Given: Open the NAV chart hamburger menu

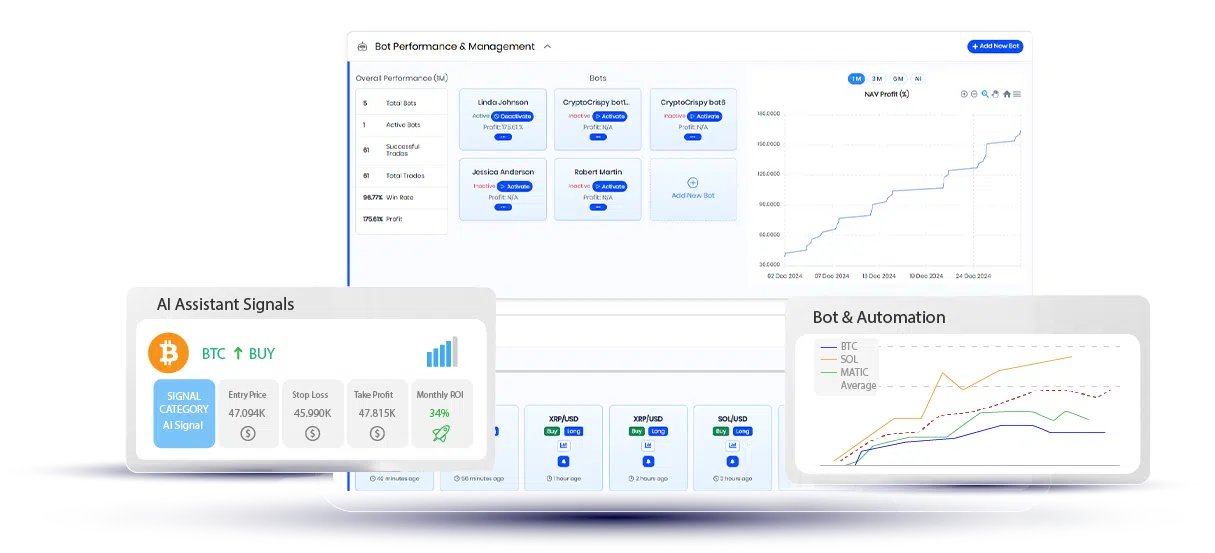Looking at the screenshot, I should [x=1017, y=94].
